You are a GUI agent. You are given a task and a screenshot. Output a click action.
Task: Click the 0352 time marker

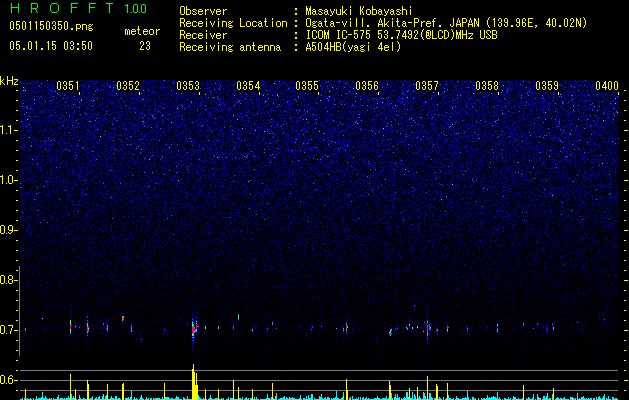[128, 86]
